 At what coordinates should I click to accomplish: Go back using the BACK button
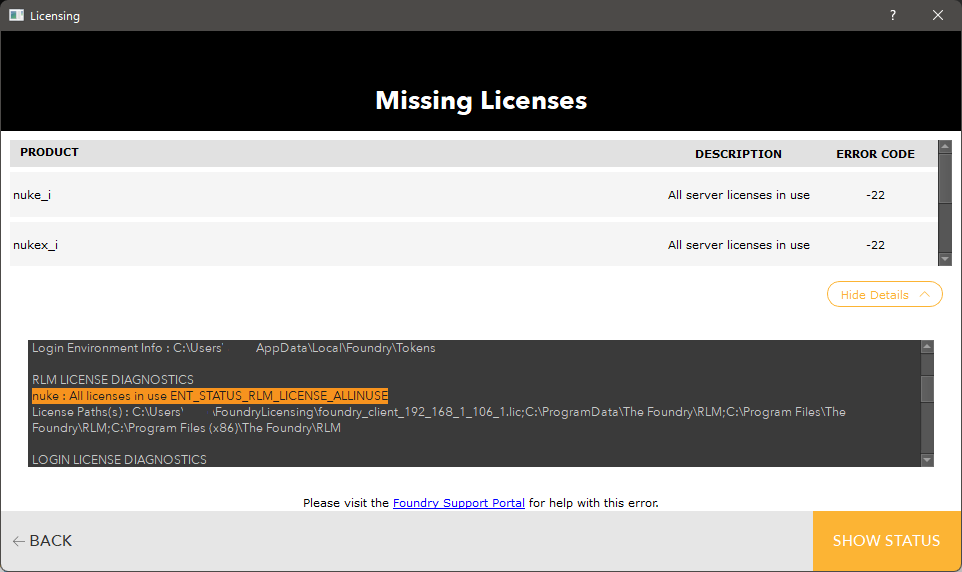click(42, 541)
